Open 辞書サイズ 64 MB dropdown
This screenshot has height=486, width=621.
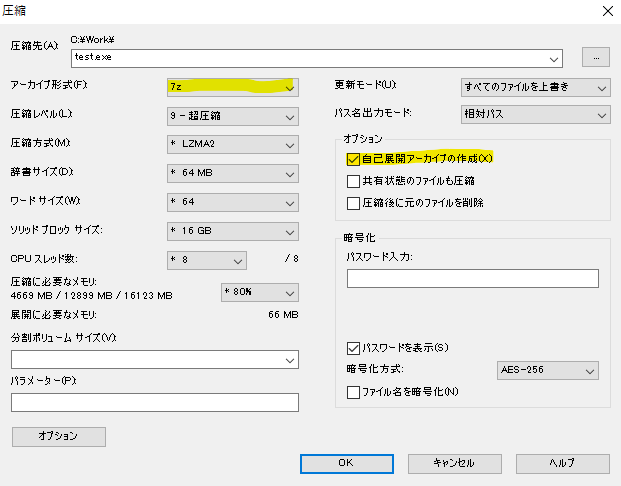233,173
